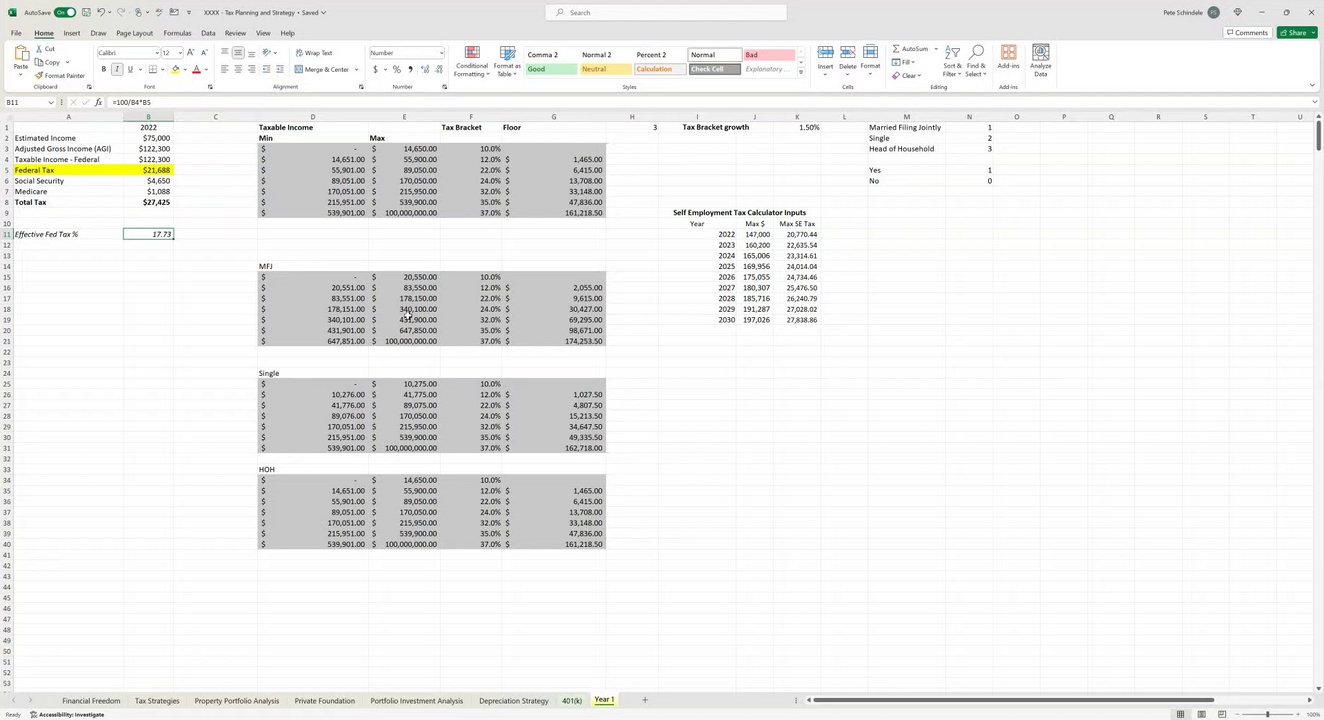Click the Find & Select magnifier icon

(x=976, y=52)
